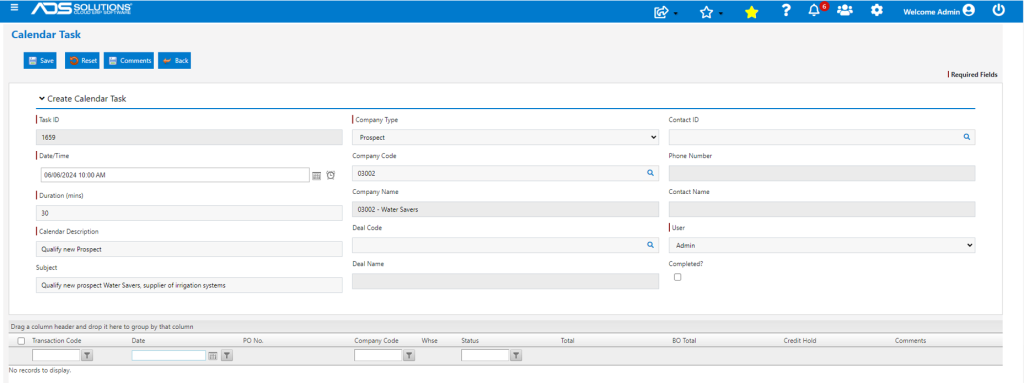Open the share export dropdown arrow
This screenshot has width=1024, height=383.
[676, 14]
